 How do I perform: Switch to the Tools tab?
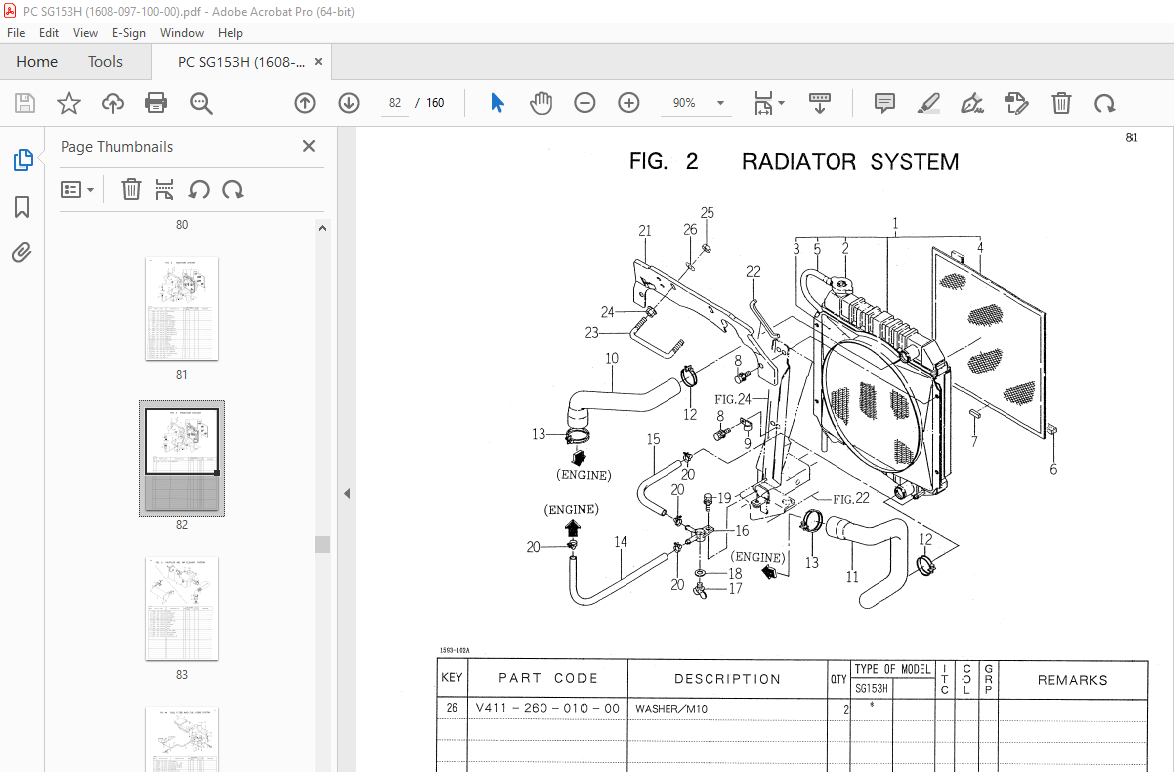tap(105, 61)
